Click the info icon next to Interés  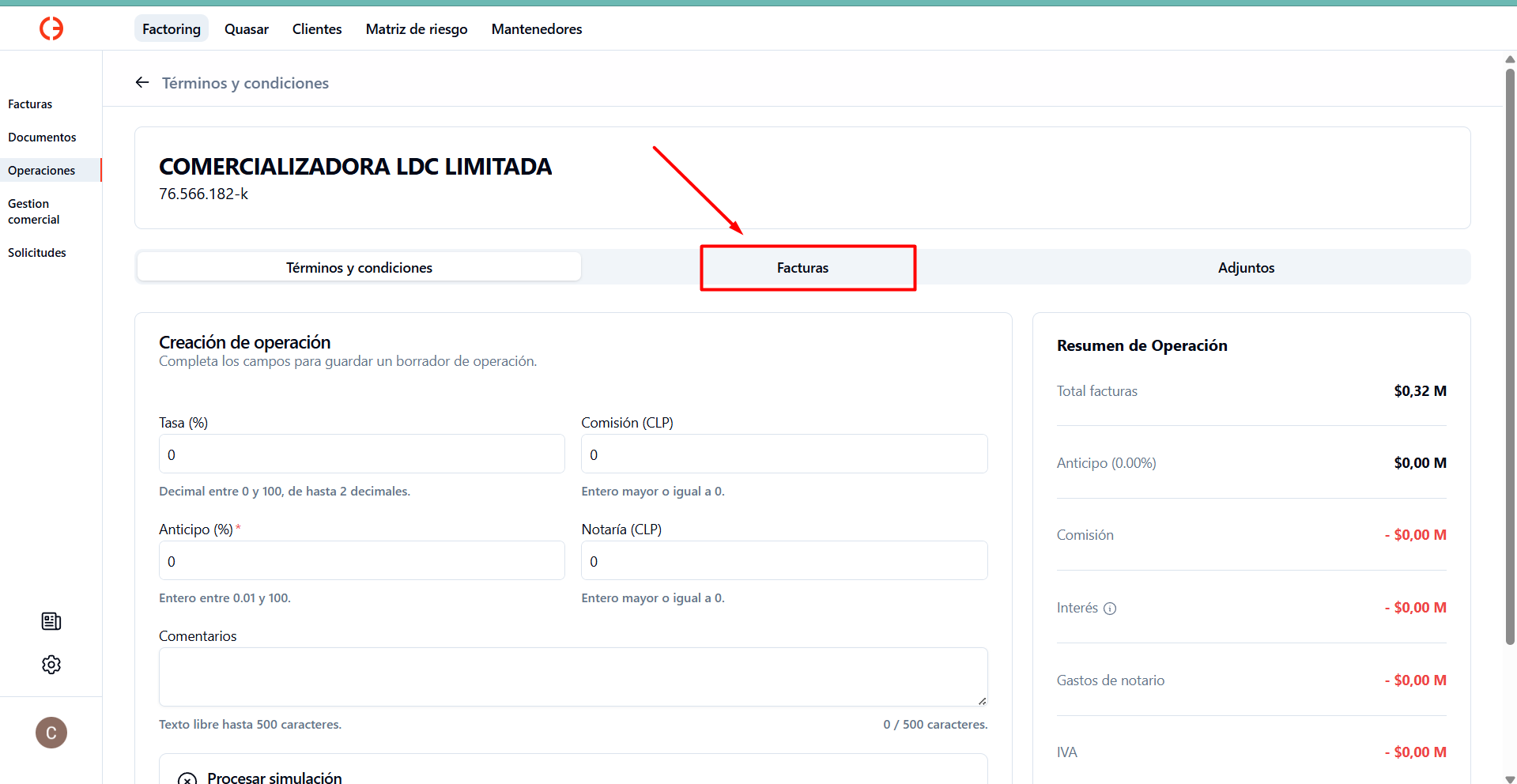[x=1110, y=609]
